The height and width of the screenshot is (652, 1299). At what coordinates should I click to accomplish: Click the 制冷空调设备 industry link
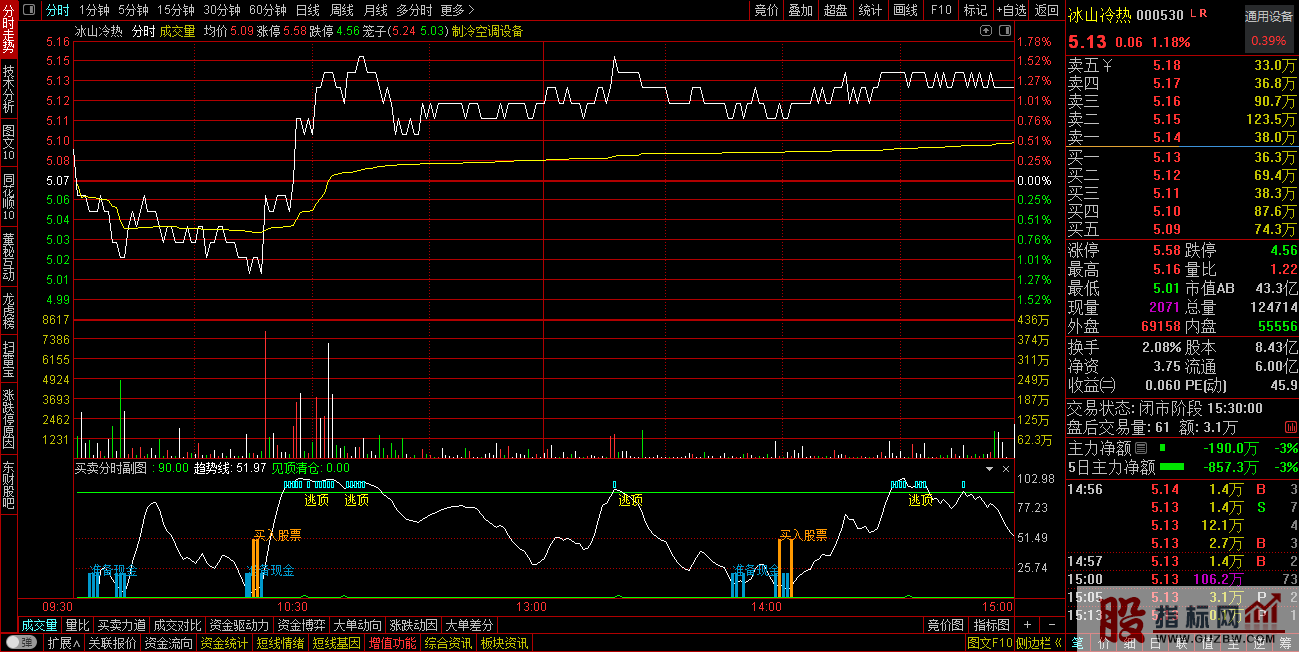pos(487,31)
